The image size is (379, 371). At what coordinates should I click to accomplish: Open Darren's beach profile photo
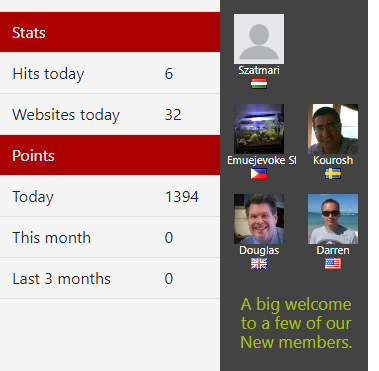point(333,219)
